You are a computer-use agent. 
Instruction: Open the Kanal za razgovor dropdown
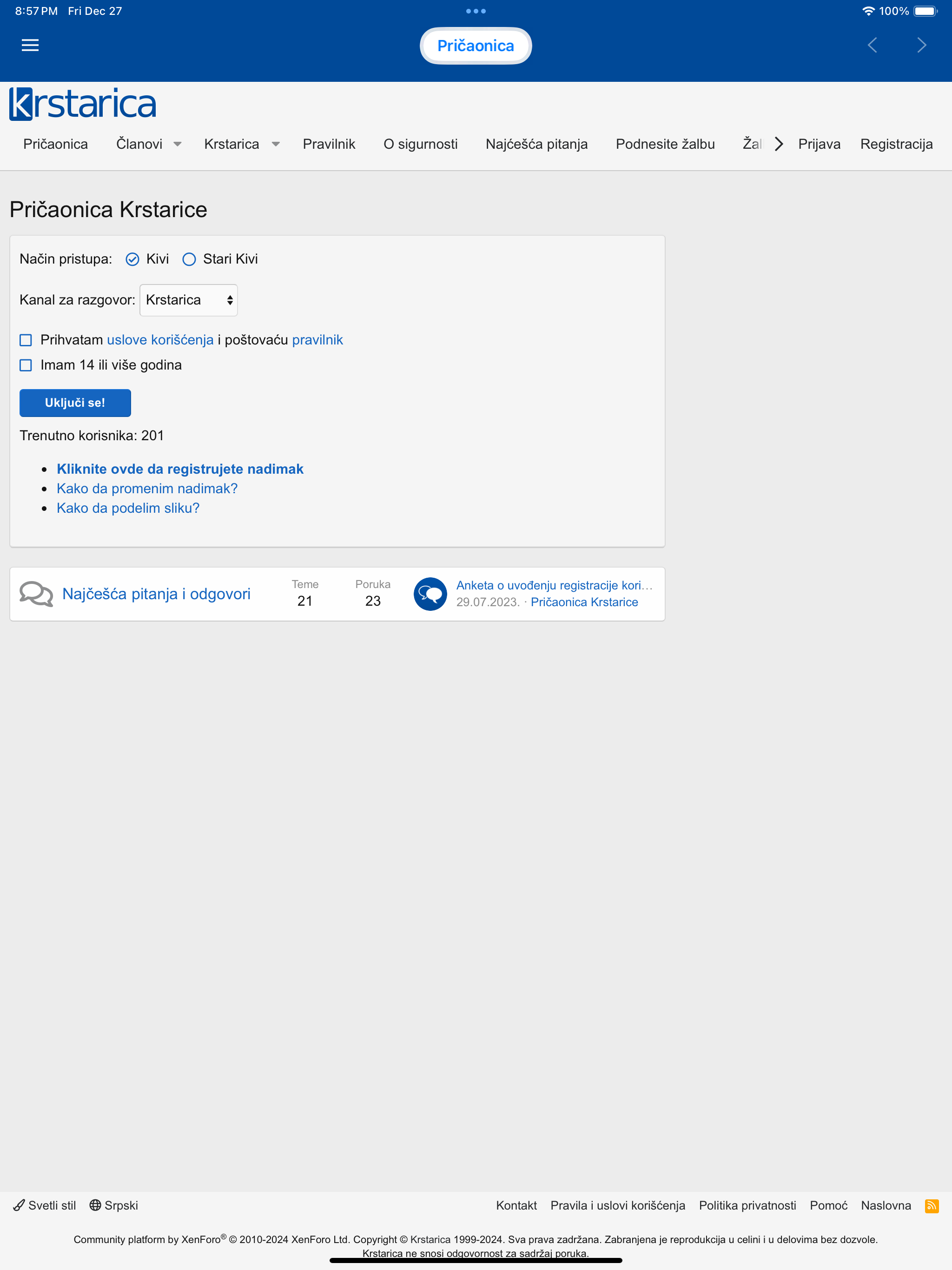click(188, 300)
